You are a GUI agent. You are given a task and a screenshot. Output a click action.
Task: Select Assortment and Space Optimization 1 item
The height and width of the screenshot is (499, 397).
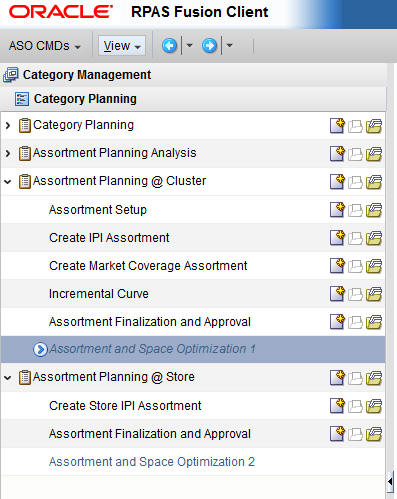193,349
